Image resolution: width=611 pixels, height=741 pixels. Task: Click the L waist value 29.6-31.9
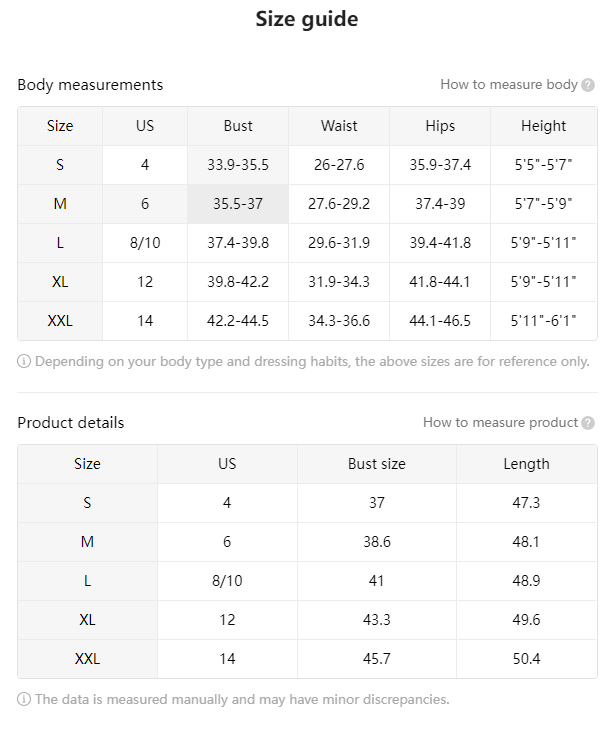click(339, 243)
